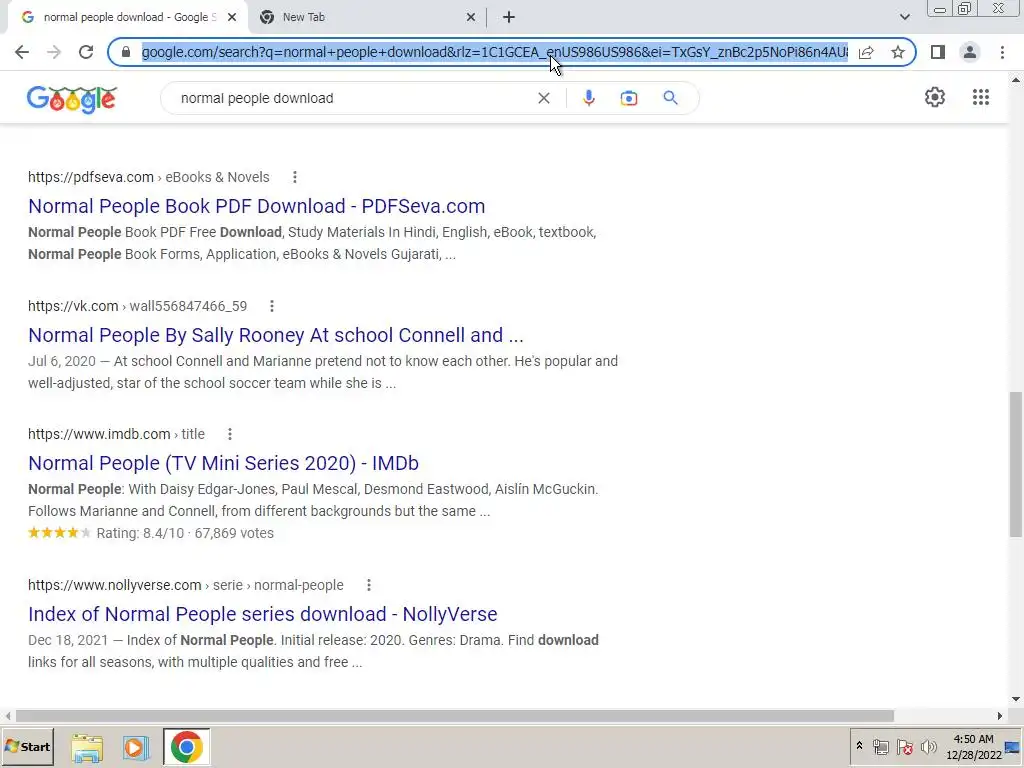Show hidden system tray icons
This screenshot has width=1024, height=768.
click(859, 746)
